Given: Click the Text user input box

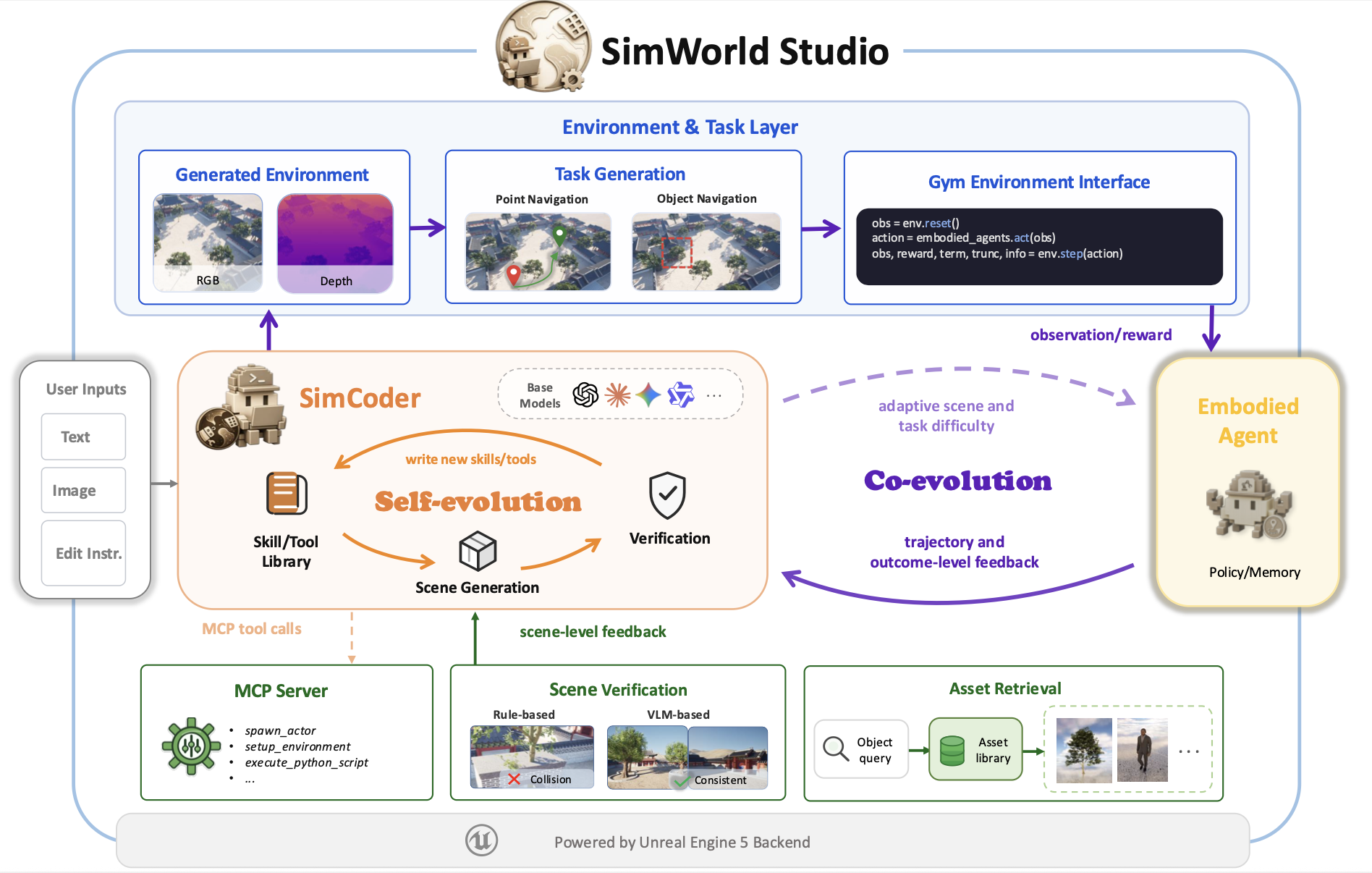Looking at the screenshot, I should click(x=83, y=436).
